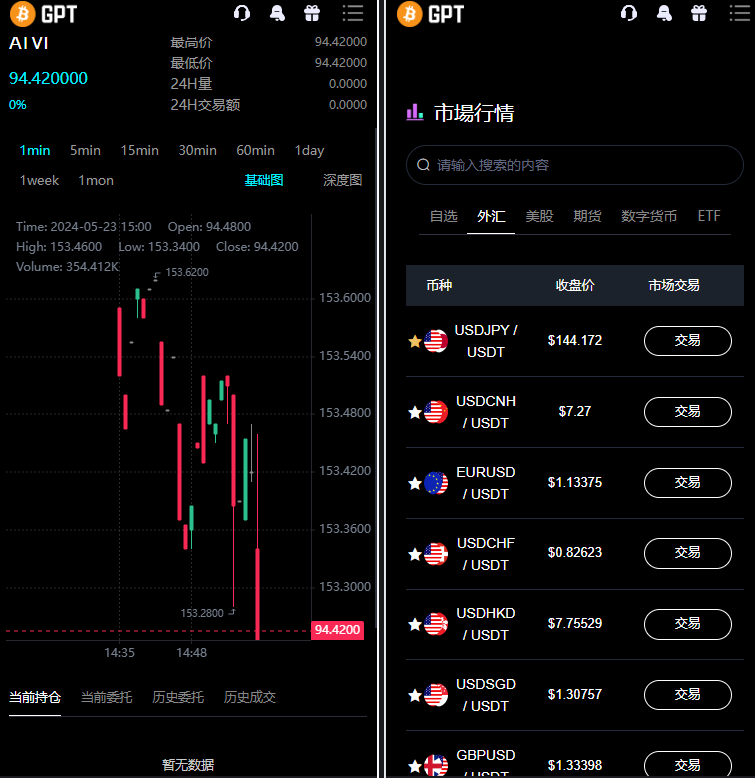Switch to ETF market category
The width and height of the screenshot is (755, 778).
(709, 216)
